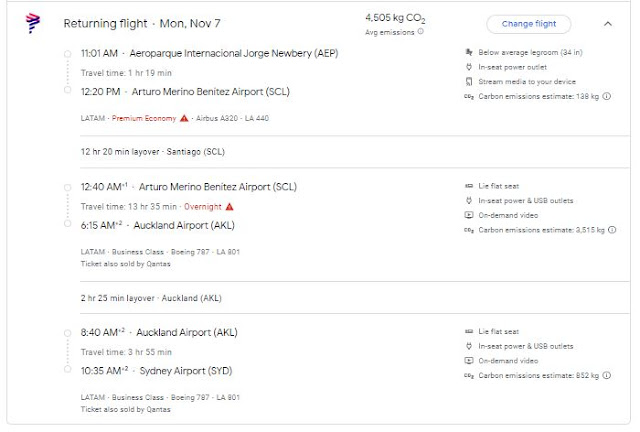640x432 pixels.
Task: Click the below average legroom seat icon
Action: coord(469,51)
